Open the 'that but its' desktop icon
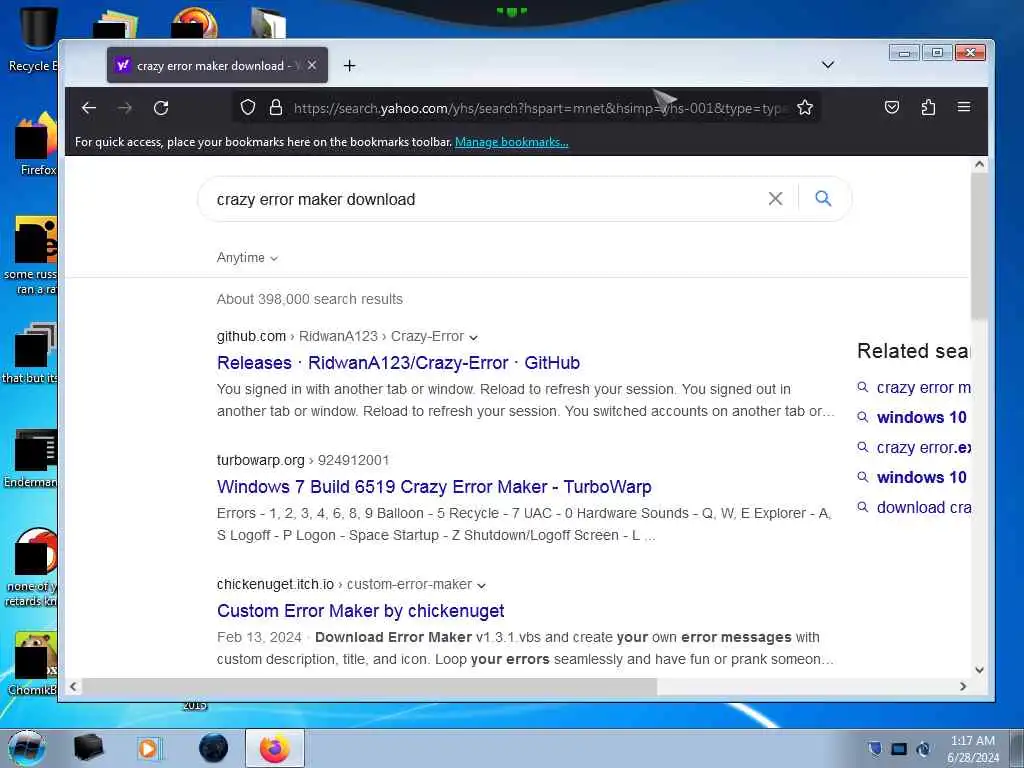 (x=31, y=353)
